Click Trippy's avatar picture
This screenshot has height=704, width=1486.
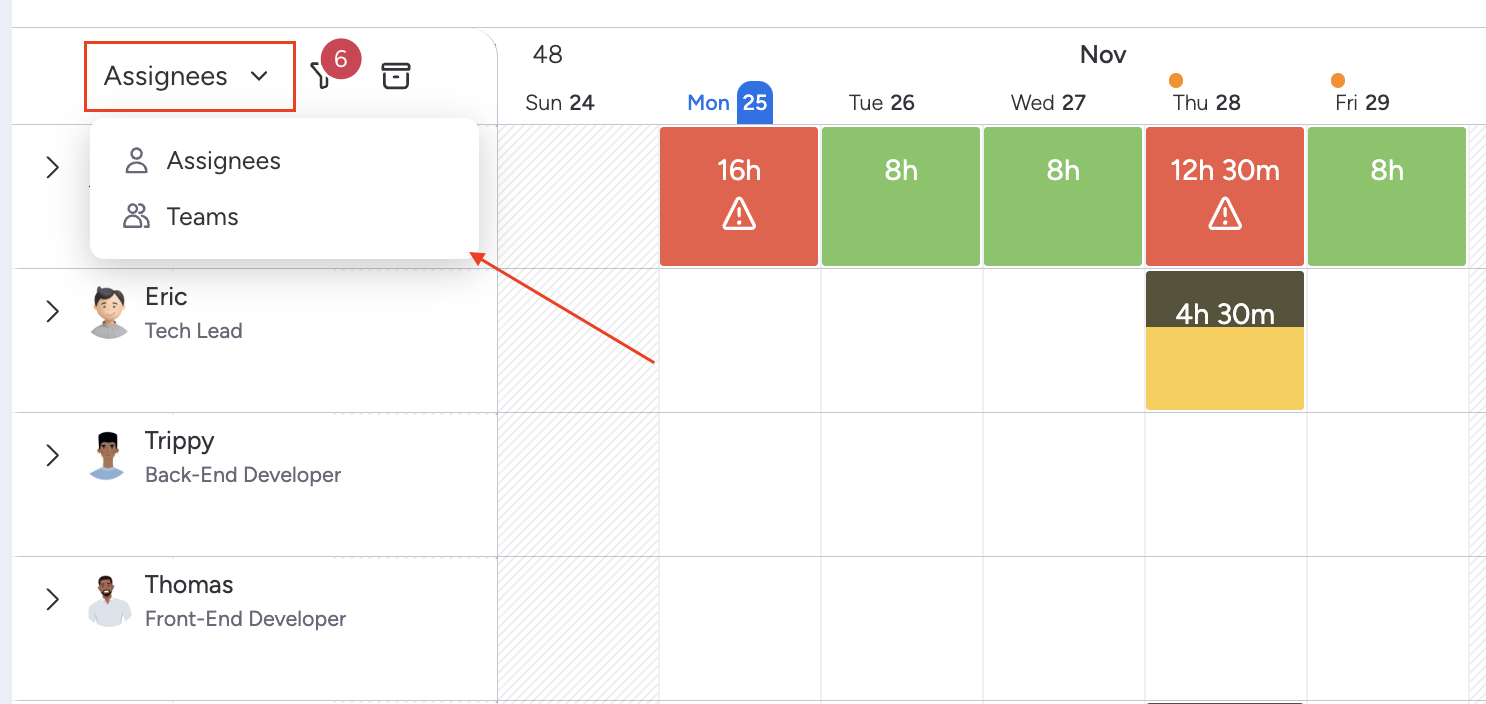click(109, 456)
